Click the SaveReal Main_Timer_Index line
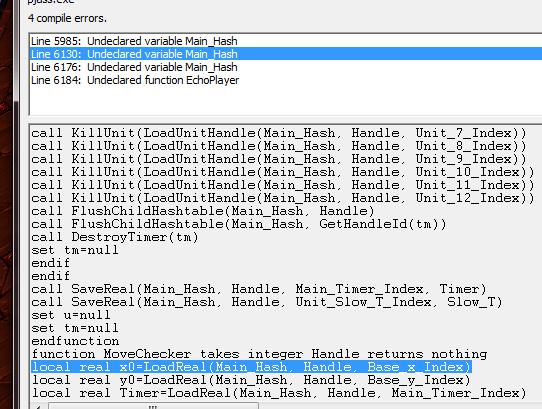The width and height of the screenshot is (542, 409). tap(259, 289)
